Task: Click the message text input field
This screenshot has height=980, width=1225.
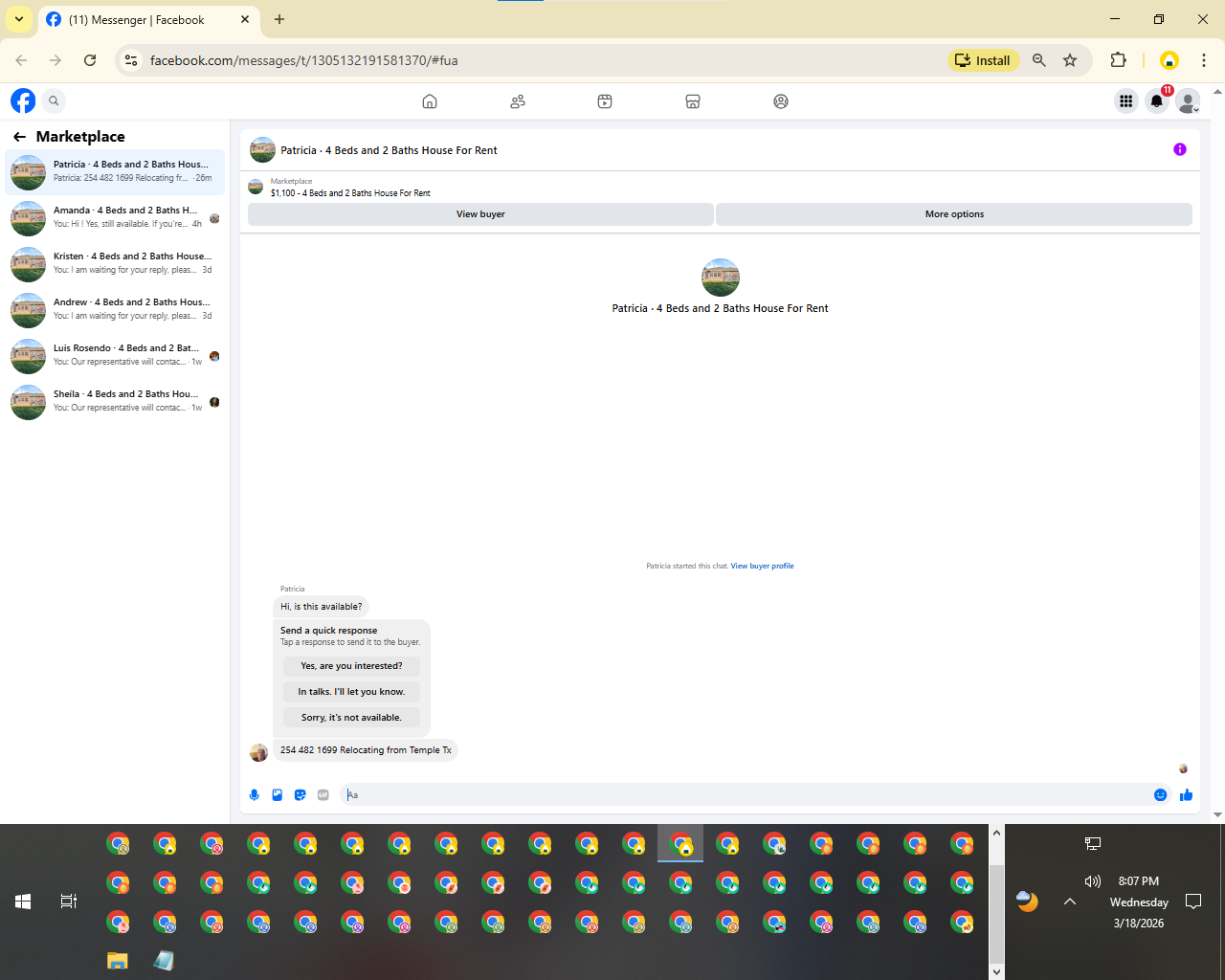Action: pos(746,794)
